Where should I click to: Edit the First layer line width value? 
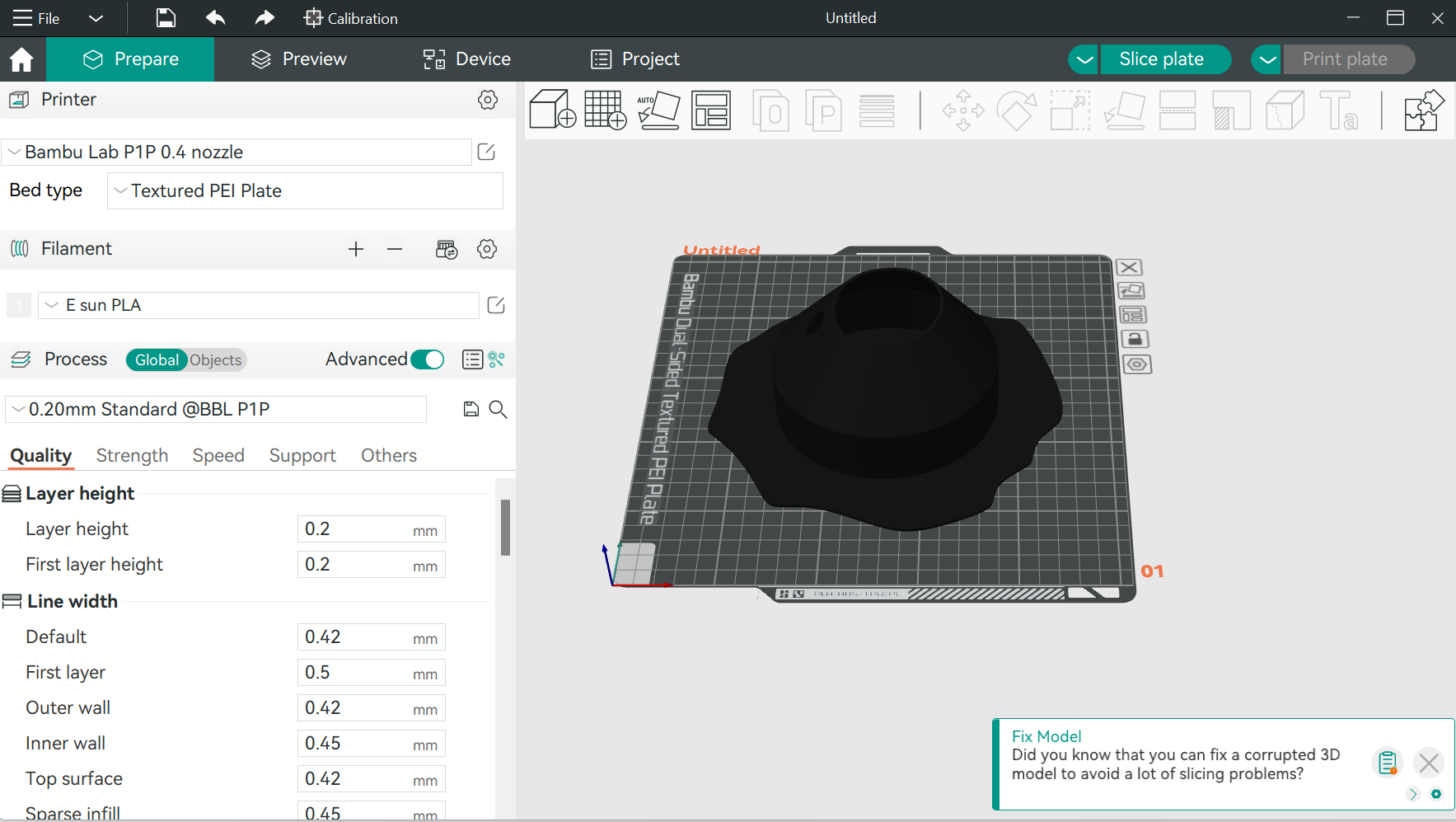point(363,672)
